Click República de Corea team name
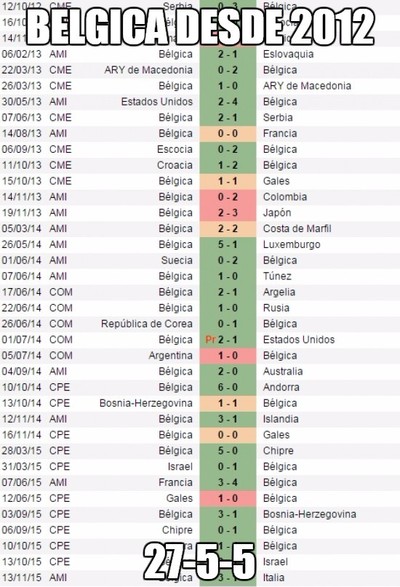Image resolution: width=400 pixels, height=587 pixels. pyautogui.click(x=147, y=324)
